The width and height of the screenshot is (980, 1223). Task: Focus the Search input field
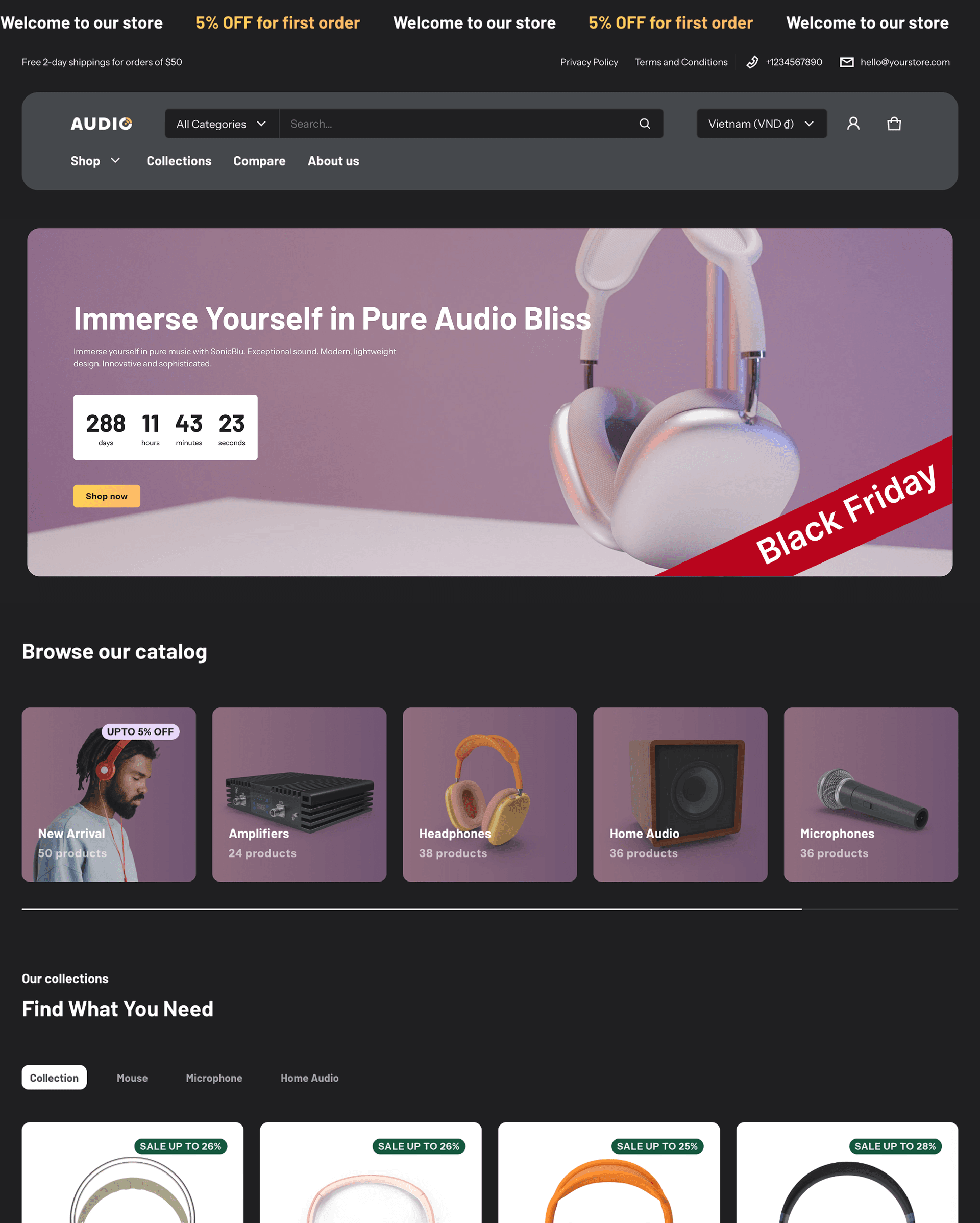[x=459, y=124]
